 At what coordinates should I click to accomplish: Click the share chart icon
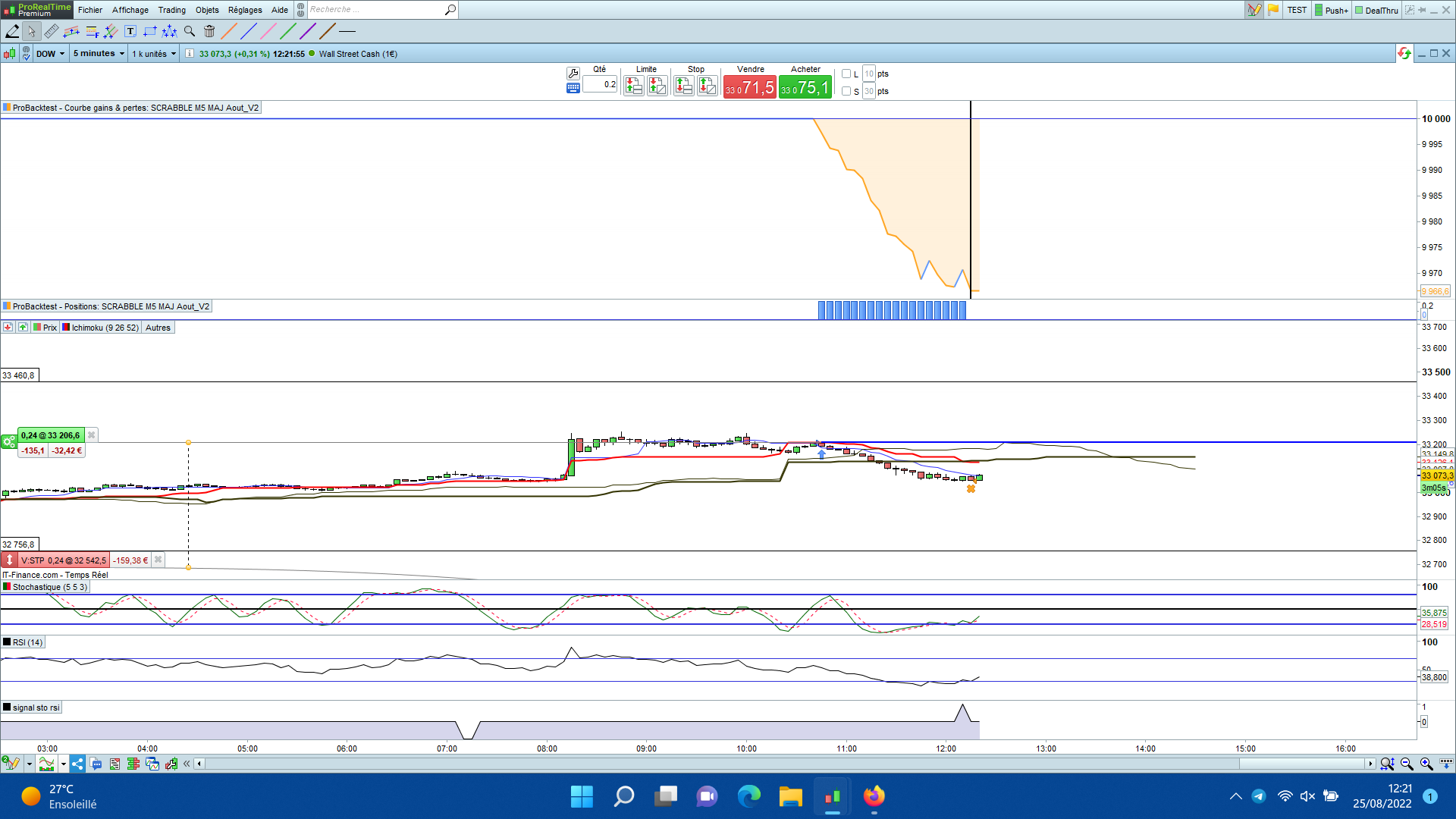click(x=77, y=764)
